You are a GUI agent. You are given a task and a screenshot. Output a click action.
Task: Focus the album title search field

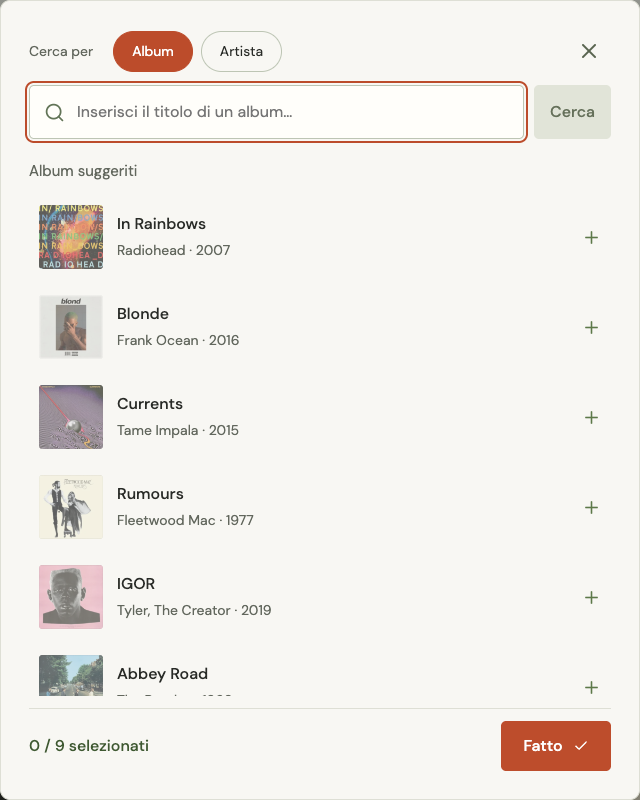276,112
